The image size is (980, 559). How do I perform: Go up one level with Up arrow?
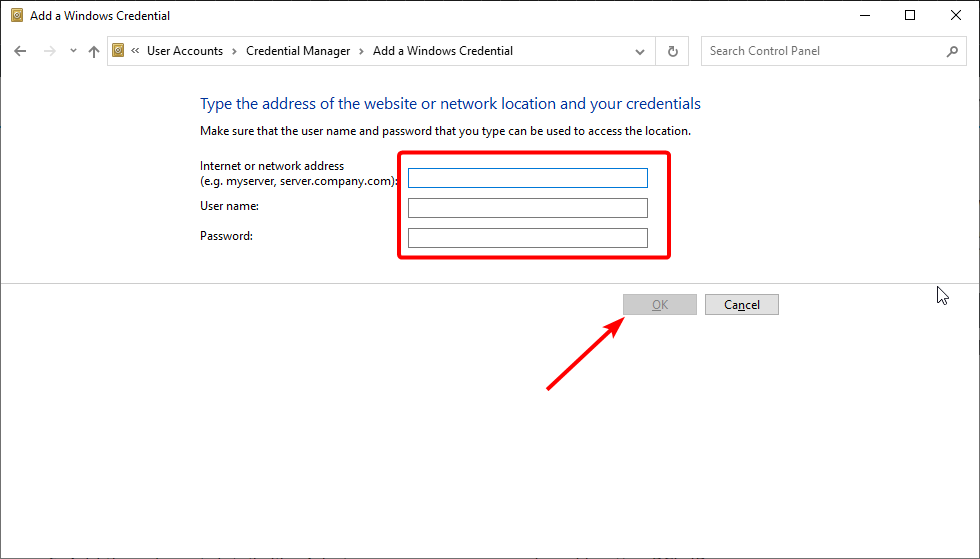[x=94, y=51]
